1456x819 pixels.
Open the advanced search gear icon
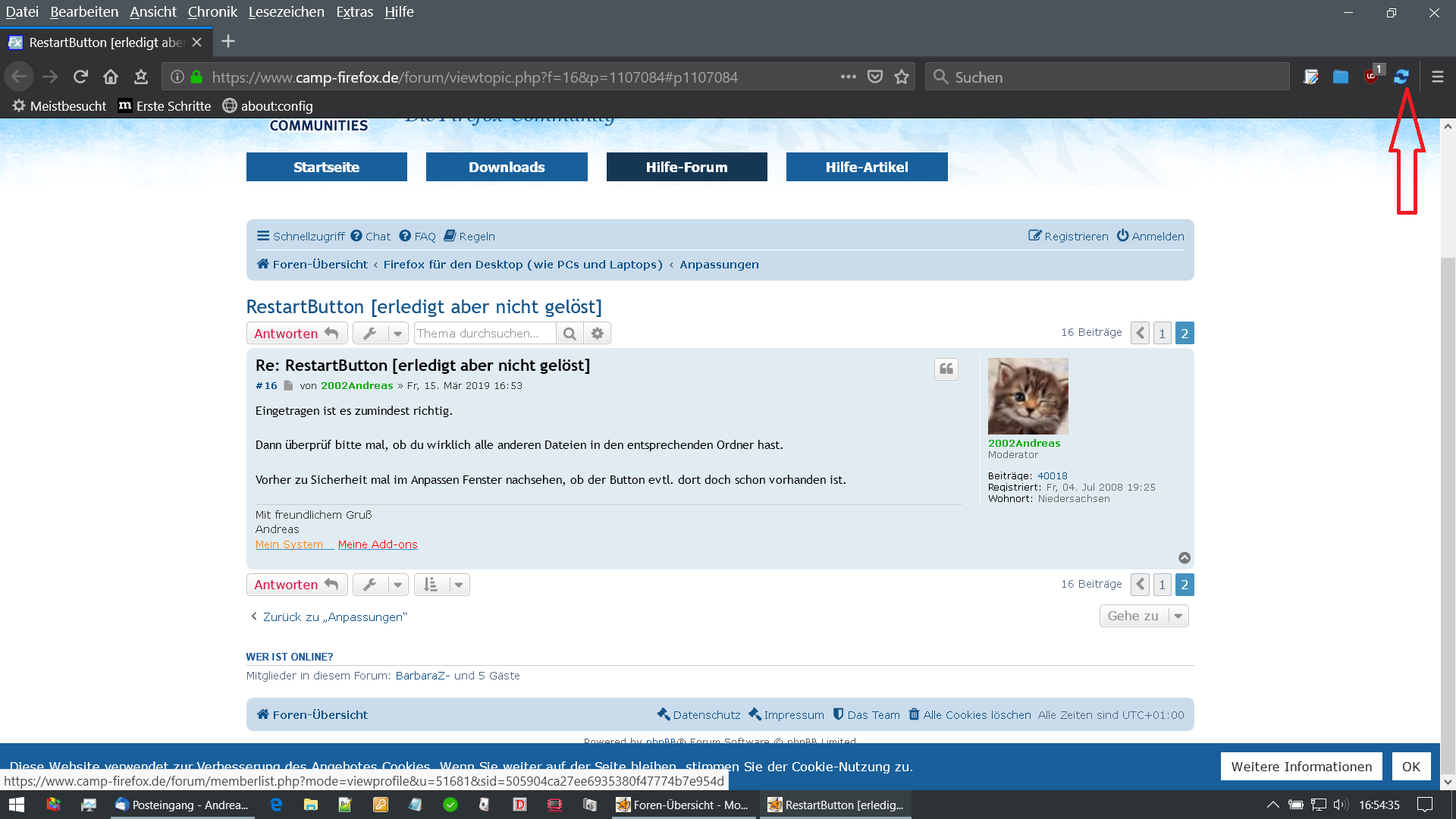click(x=598, y=334)
